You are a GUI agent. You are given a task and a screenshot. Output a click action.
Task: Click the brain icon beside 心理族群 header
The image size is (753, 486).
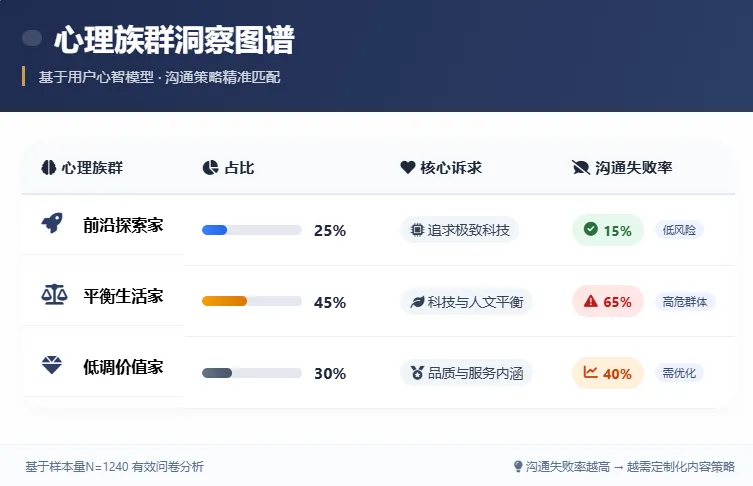coord(48,168)
